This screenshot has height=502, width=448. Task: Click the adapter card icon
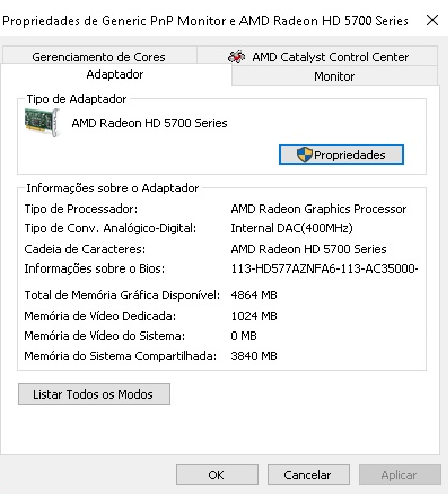(x=42, y=122)
